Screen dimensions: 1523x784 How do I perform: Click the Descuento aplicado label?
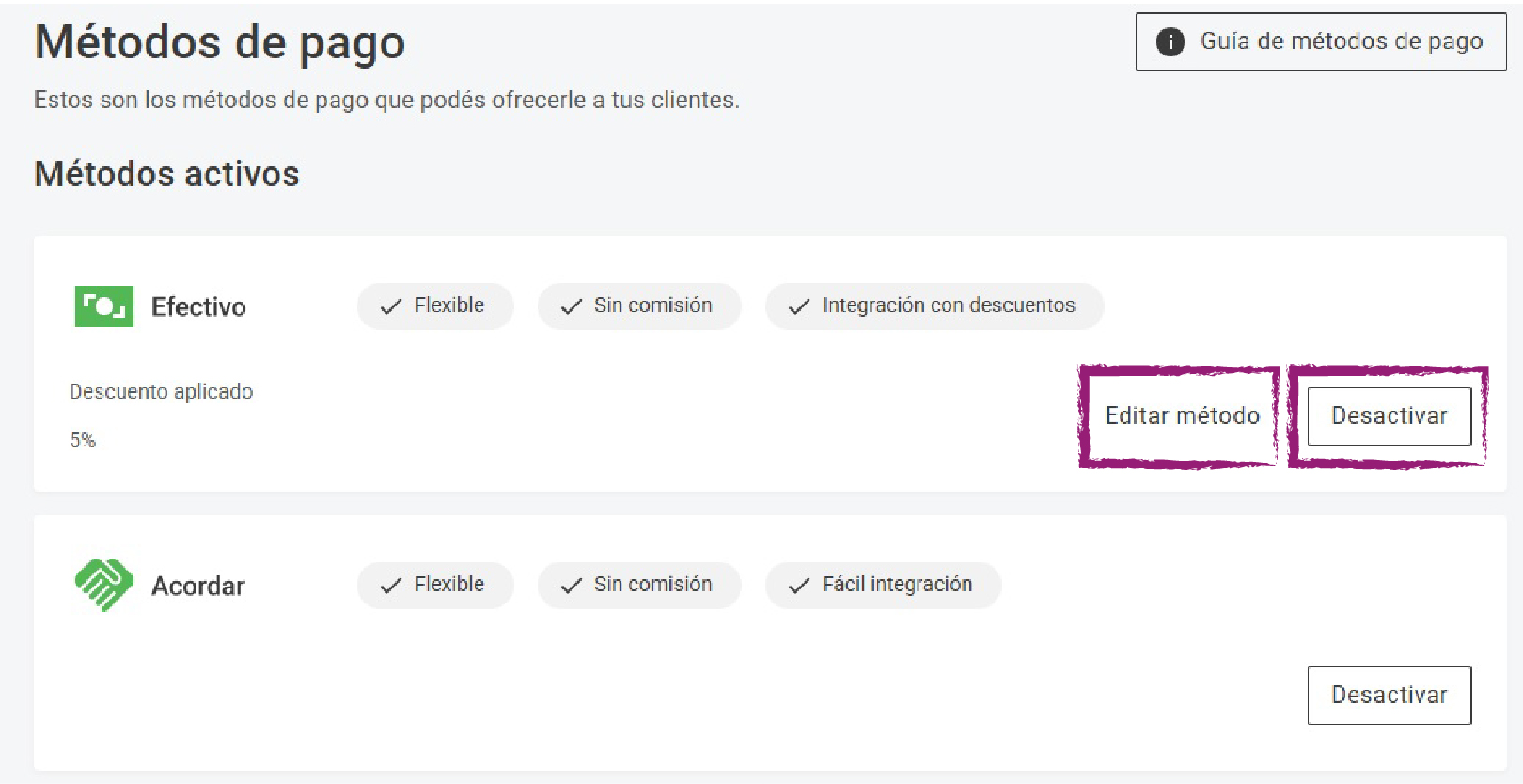click(161, 391)
